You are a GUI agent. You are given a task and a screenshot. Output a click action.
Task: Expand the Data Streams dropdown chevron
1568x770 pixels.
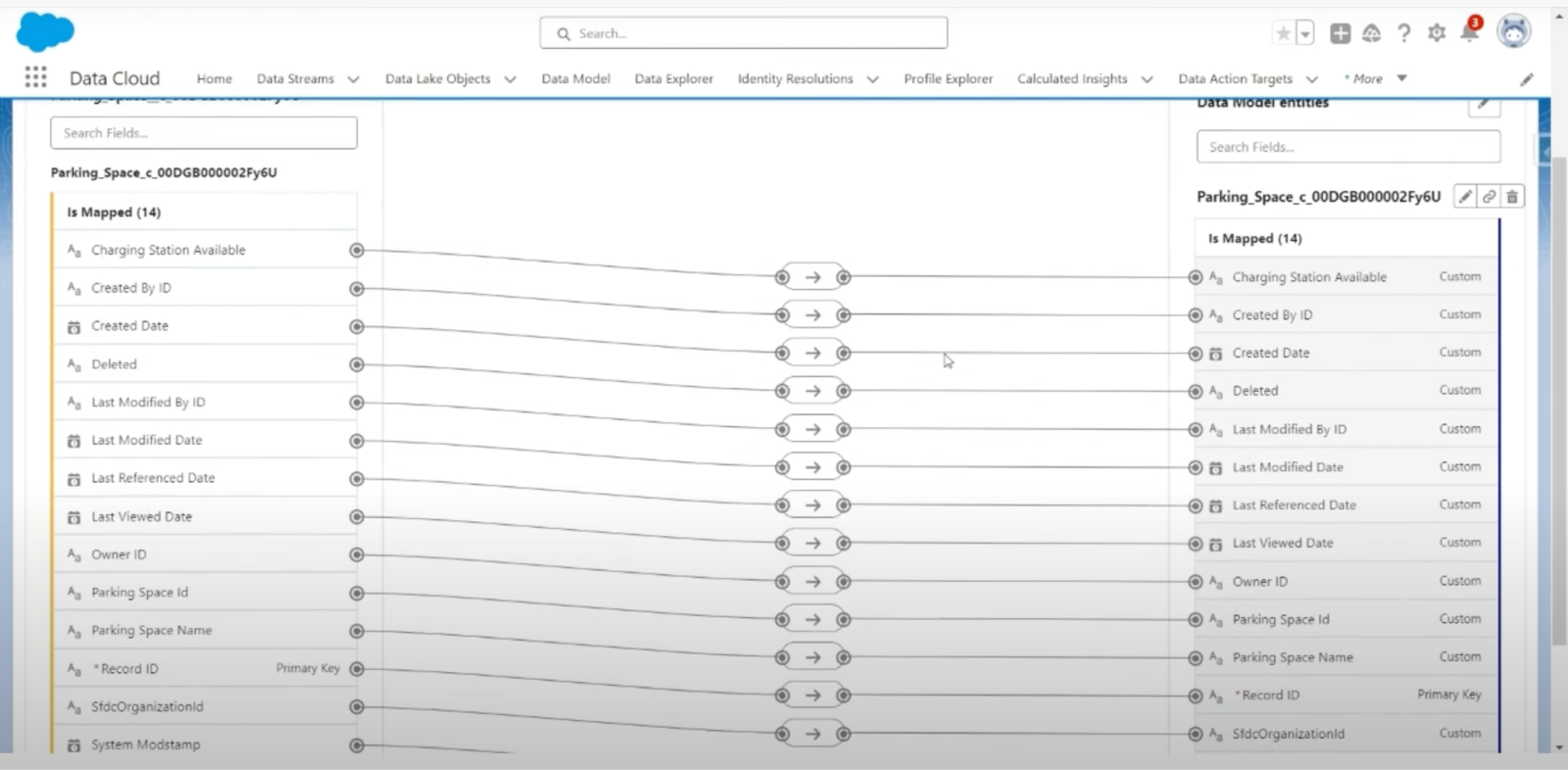[353, 79]
